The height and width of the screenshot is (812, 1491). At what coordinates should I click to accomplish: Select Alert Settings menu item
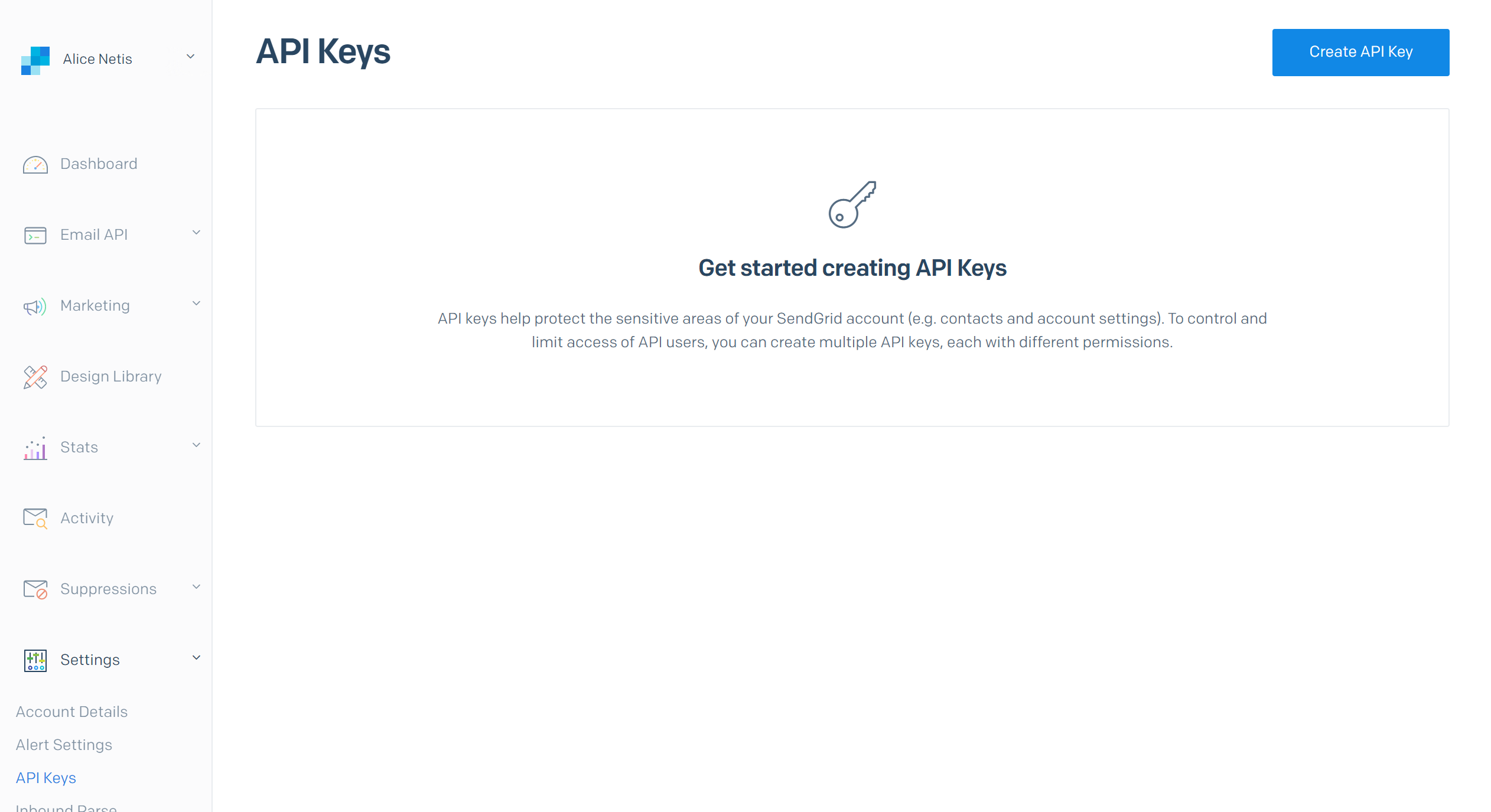tap(64, 744)
